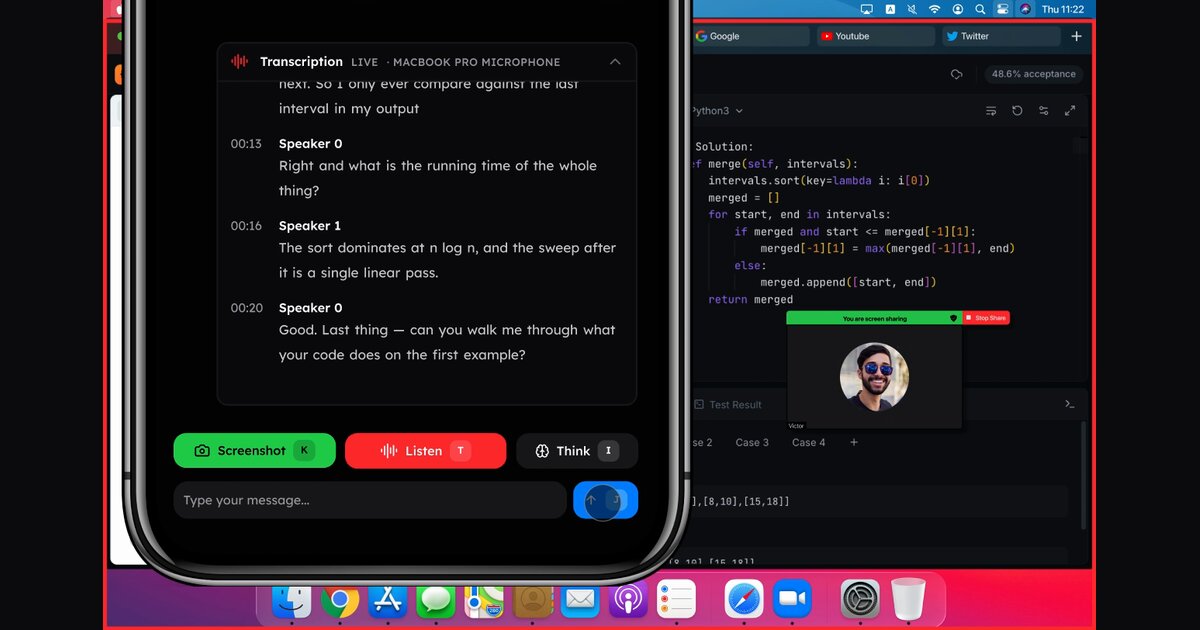
Task: Click the shield icon on the screen sharing bar
Action: (953, 318)
